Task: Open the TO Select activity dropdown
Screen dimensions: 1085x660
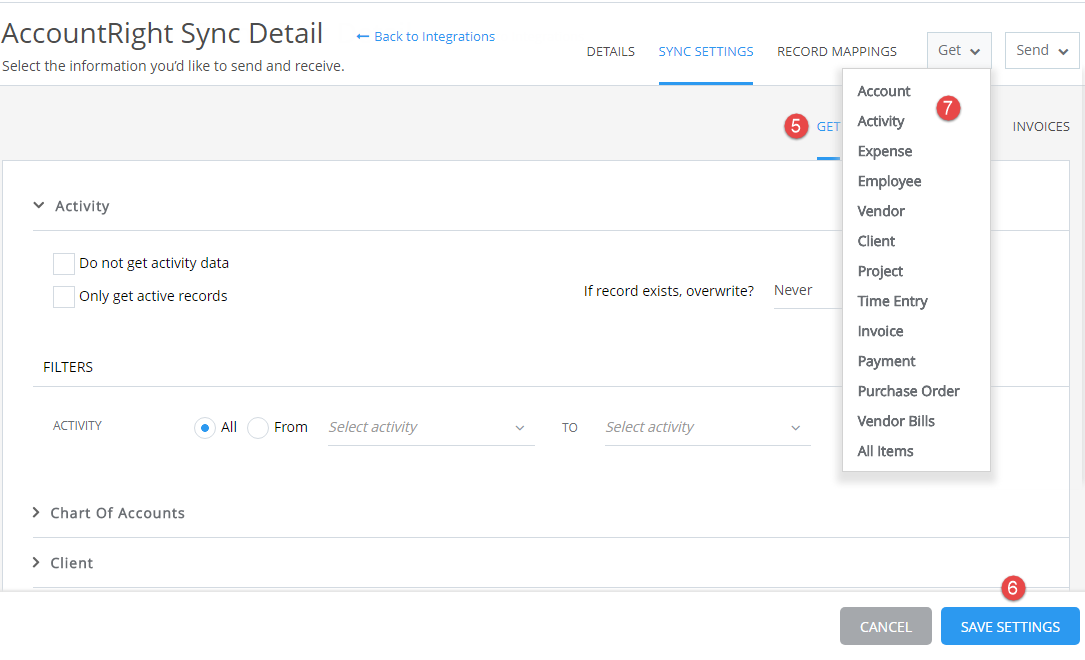Action: 707,428
